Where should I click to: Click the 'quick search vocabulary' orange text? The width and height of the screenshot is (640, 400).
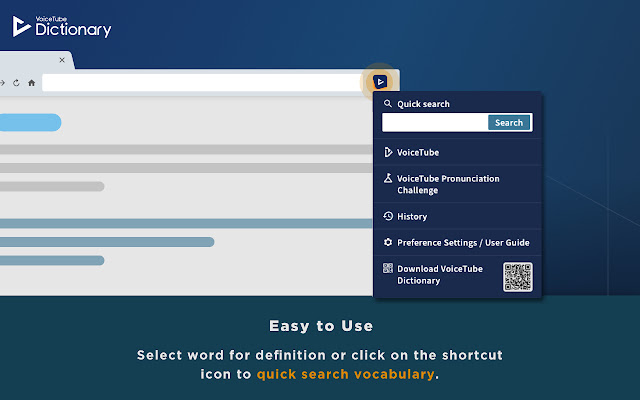pyautogui.click(x=345, y=374)
